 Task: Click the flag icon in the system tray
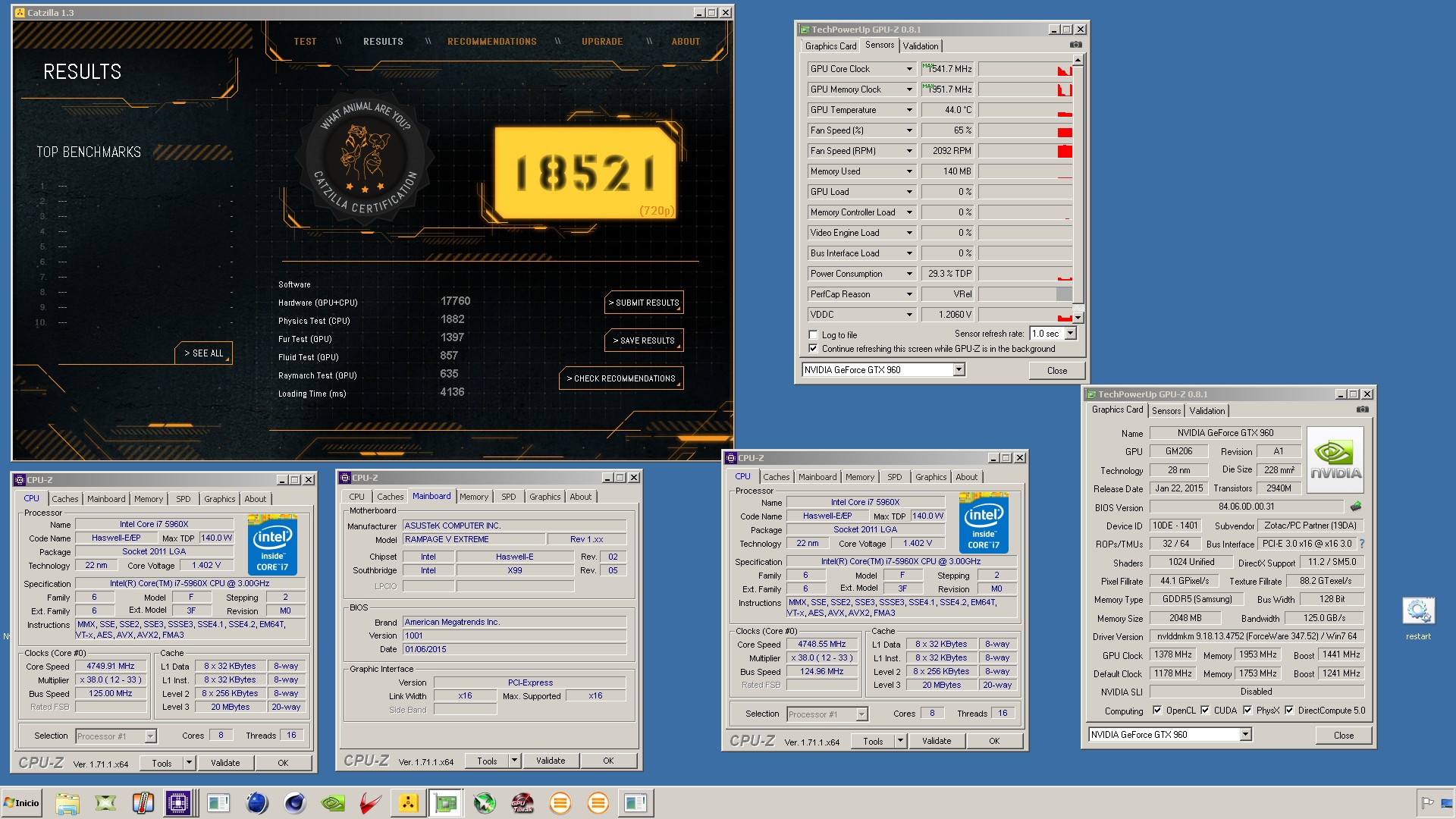coord(1427,803)
